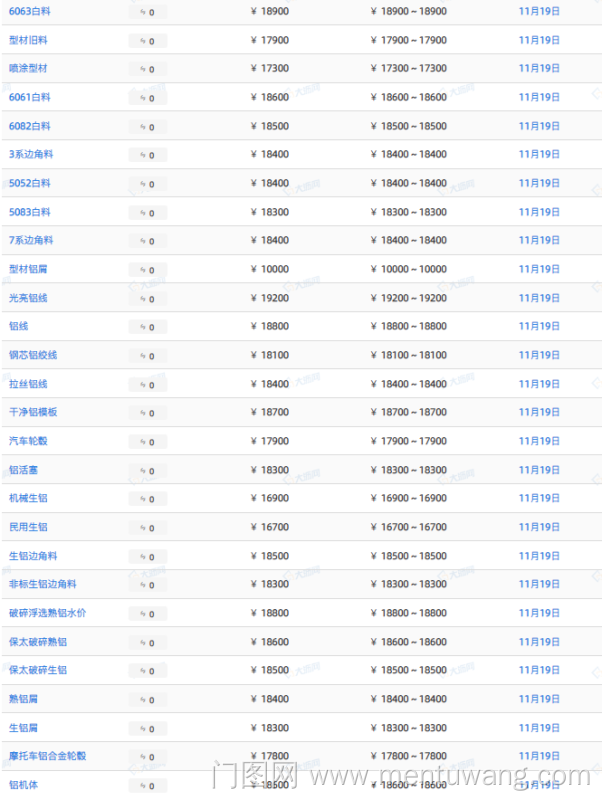Viewport: 602px width, 800px height.
Task: Click the 11月19日 date in 铝线 row
Action: (x=539, y=326)
